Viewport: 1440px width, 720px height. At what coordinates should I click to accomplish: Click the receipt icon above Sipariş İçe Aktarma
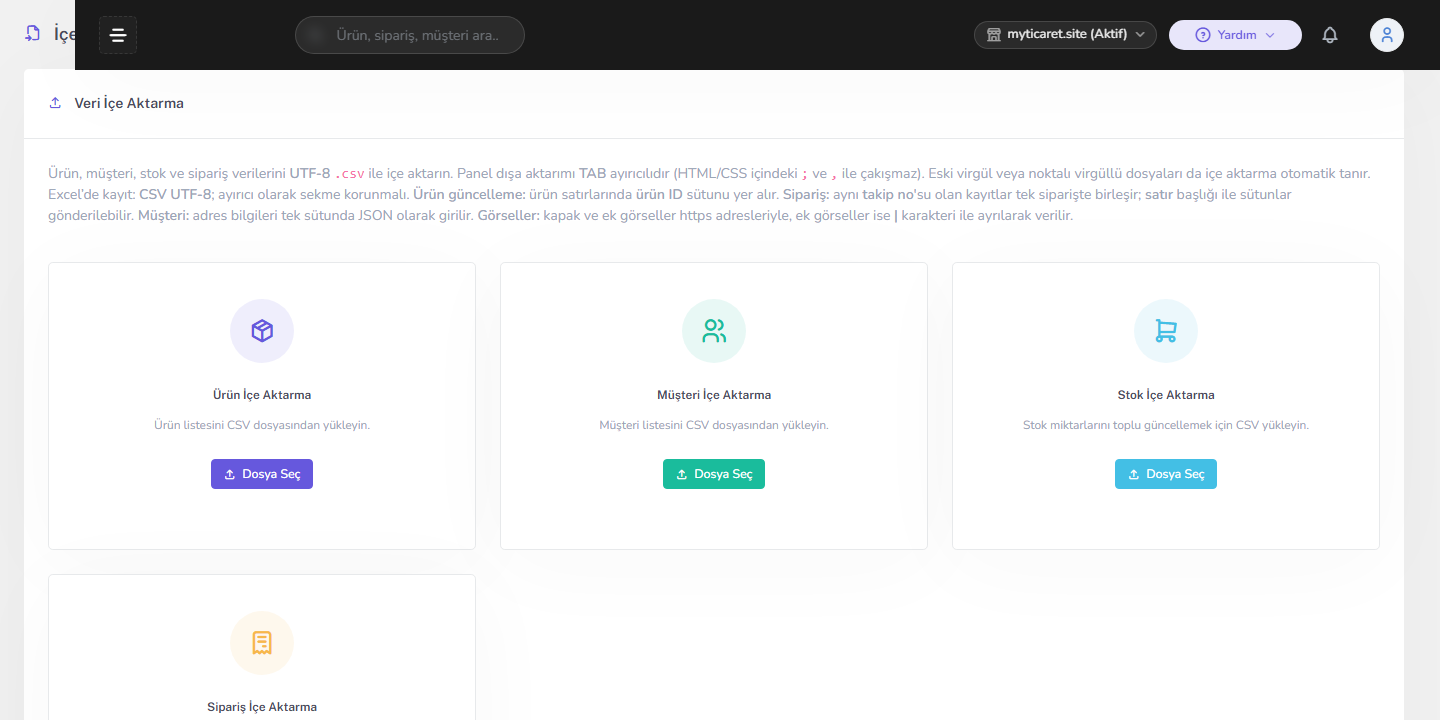(262, 643)
